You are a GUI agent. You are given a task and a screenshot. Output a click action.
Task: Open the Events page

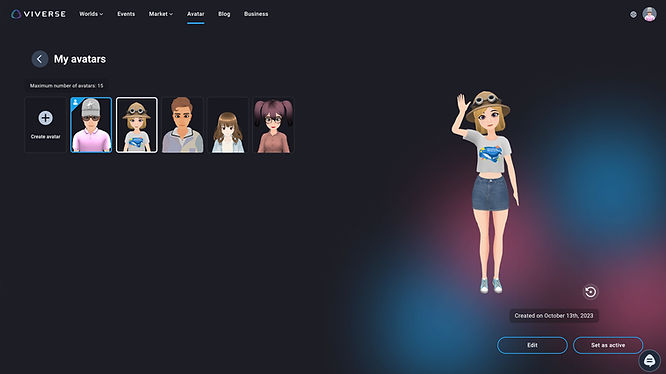[x=126, y=14]
